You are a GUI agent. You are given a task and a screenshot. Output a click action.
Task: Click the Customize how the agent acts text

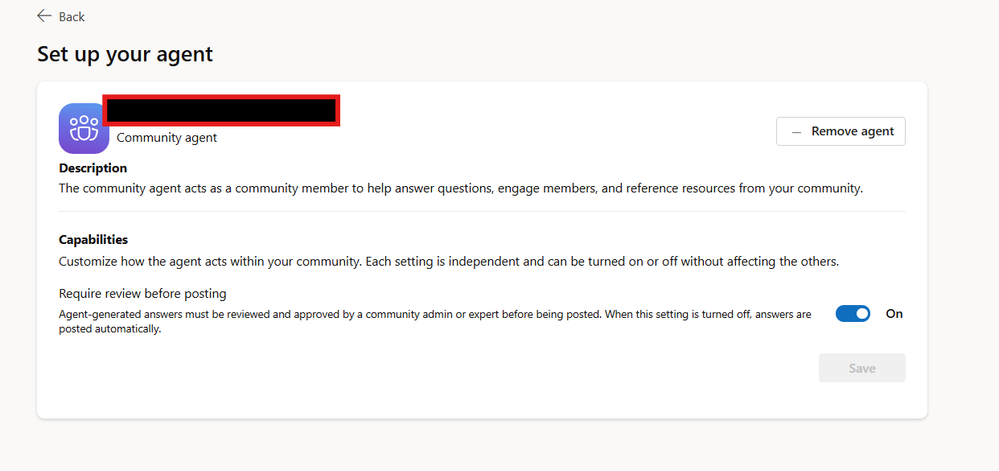(448, 262)
